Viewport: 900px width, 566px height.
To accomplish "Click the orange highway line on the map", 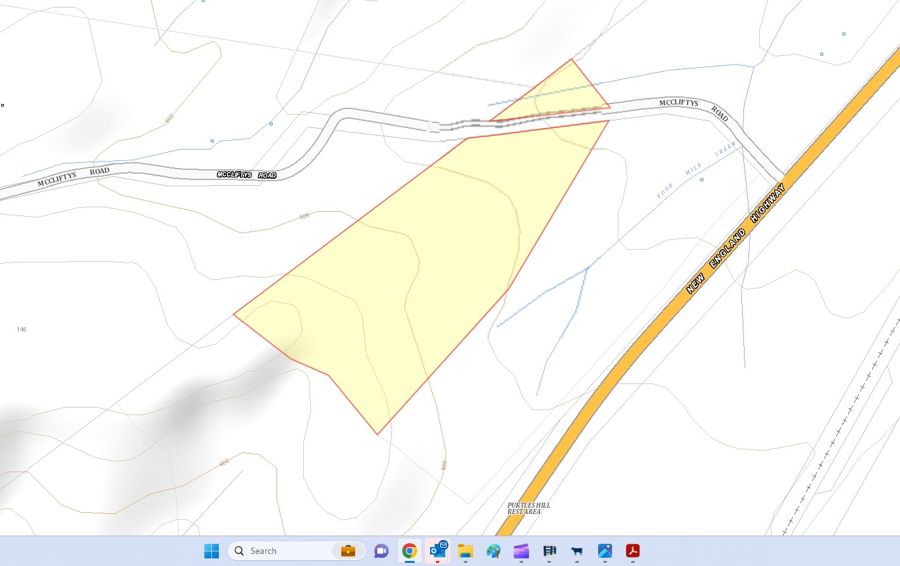I will [600, 400].
